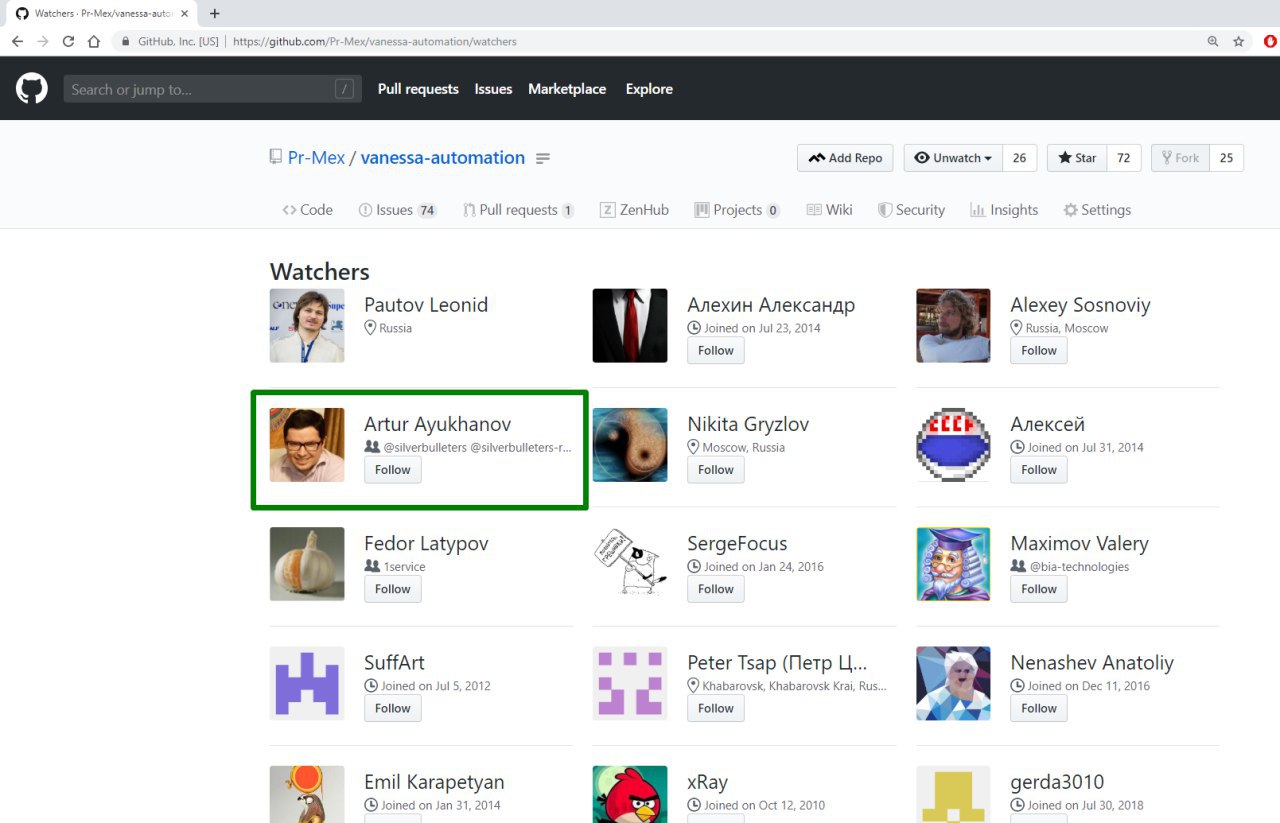Screen dimensions: 1280x823
Task: Open new browser tab plus button
Action: [x=214, y=14]
